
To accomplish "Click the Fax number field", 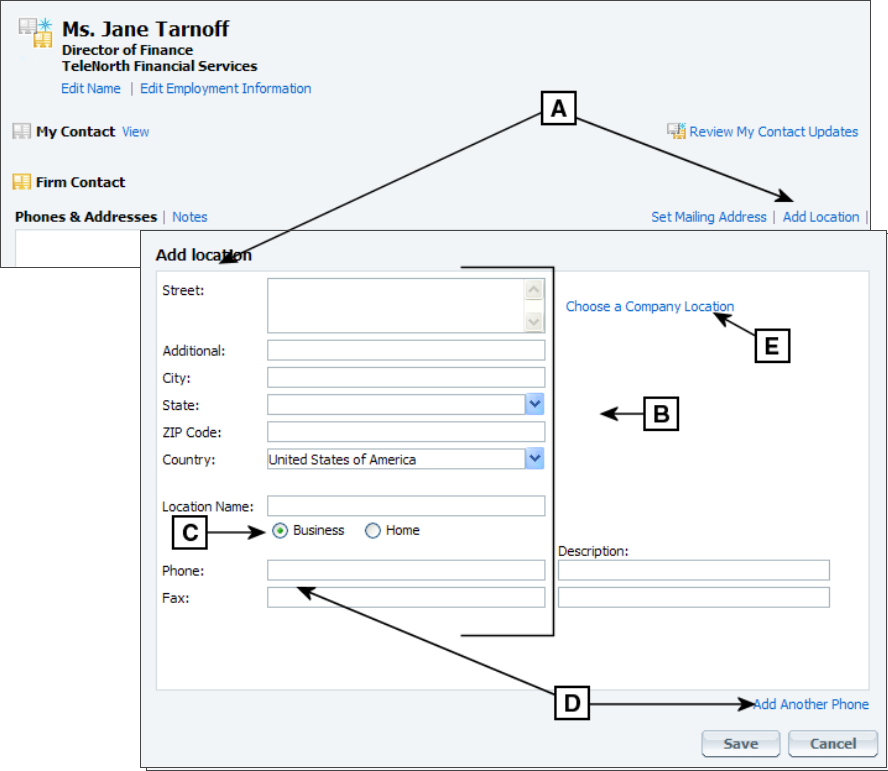I will click(406, 597).
